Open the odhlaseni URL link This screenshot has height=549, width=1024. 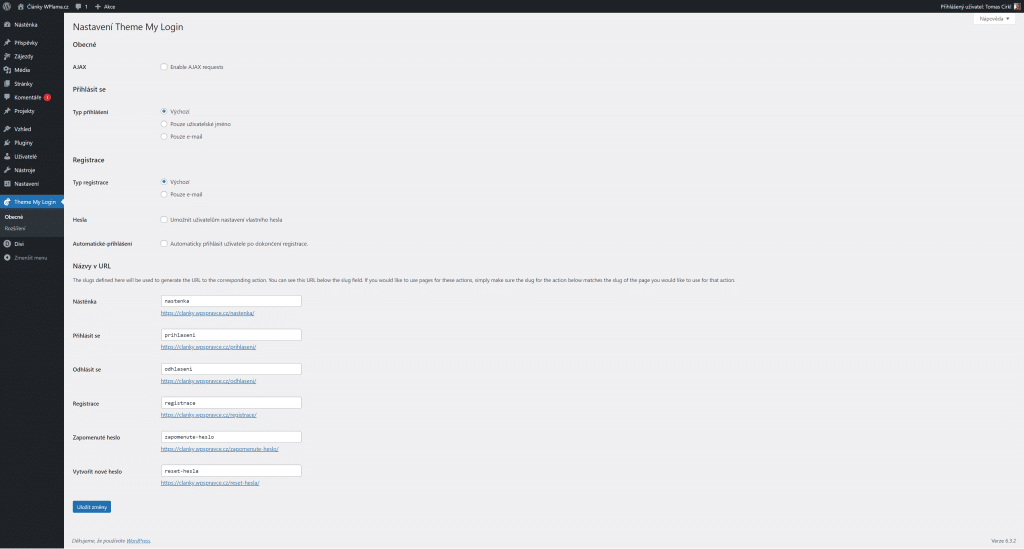208,381
